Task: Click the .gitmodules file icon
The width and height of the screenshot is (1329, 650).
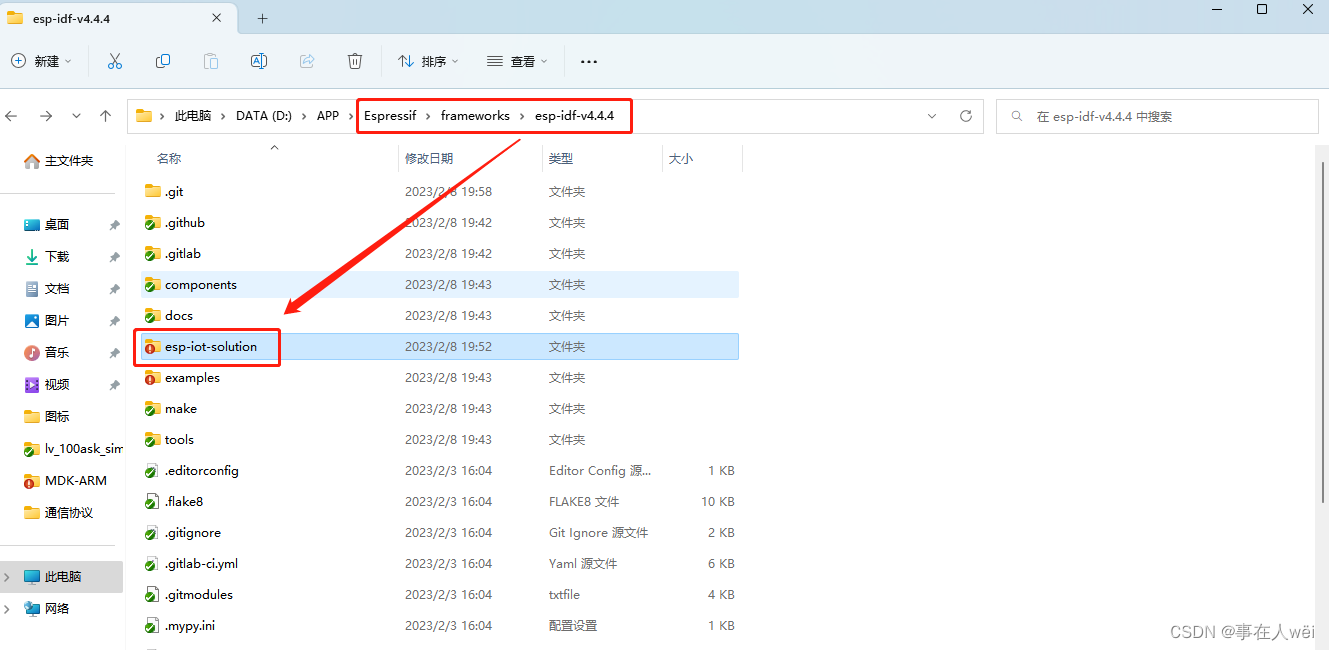Action: (x=152, y=595)
